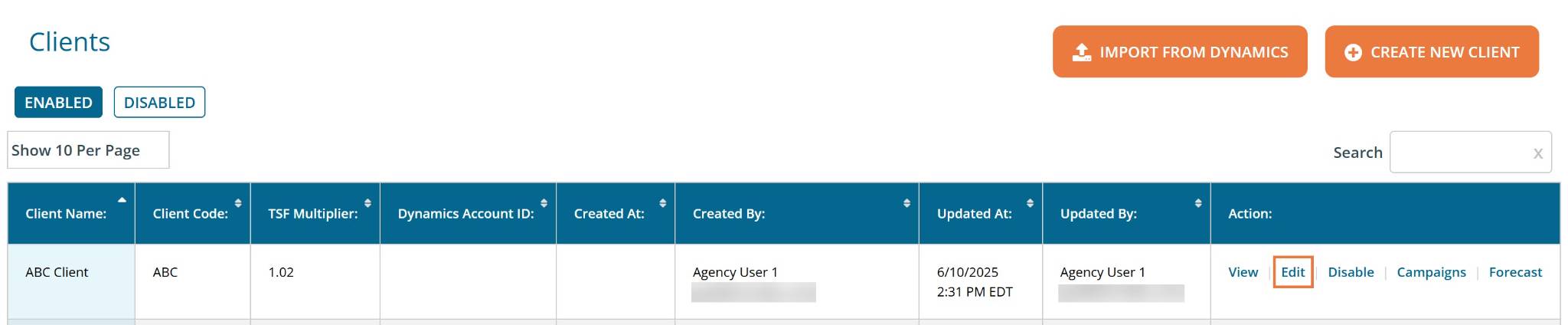Sort by Client Code column arrows
This screenshot has width=1568, height=325.
(238, 203)
